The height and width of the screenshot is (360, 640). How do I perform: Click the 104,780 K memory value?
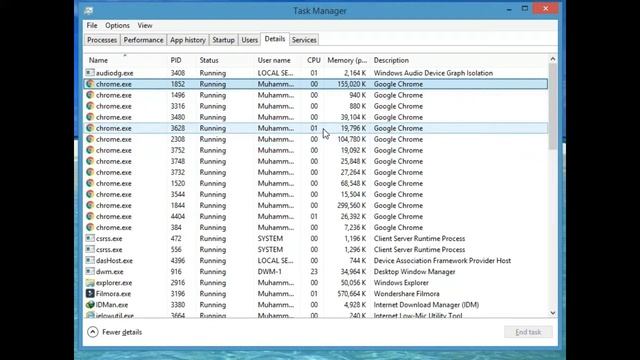351,139
